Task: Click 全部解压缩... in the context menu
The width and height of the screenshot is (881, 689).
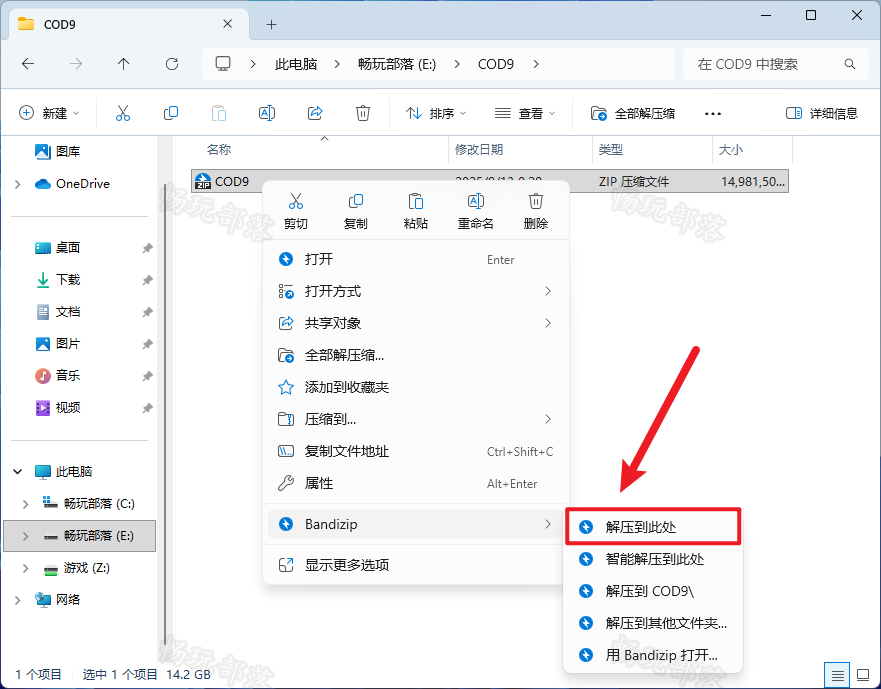Action: pos(416,355)
